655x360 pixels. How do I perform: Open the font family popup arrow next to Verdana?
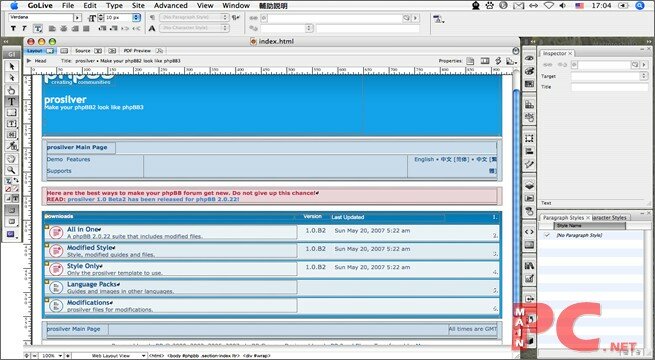[77, 18]
